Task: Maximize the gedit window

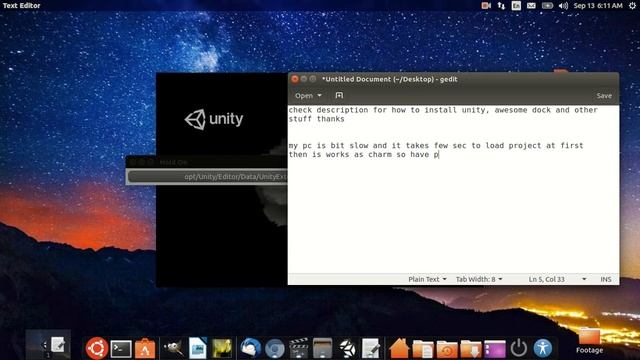Action: click(313, 79)
